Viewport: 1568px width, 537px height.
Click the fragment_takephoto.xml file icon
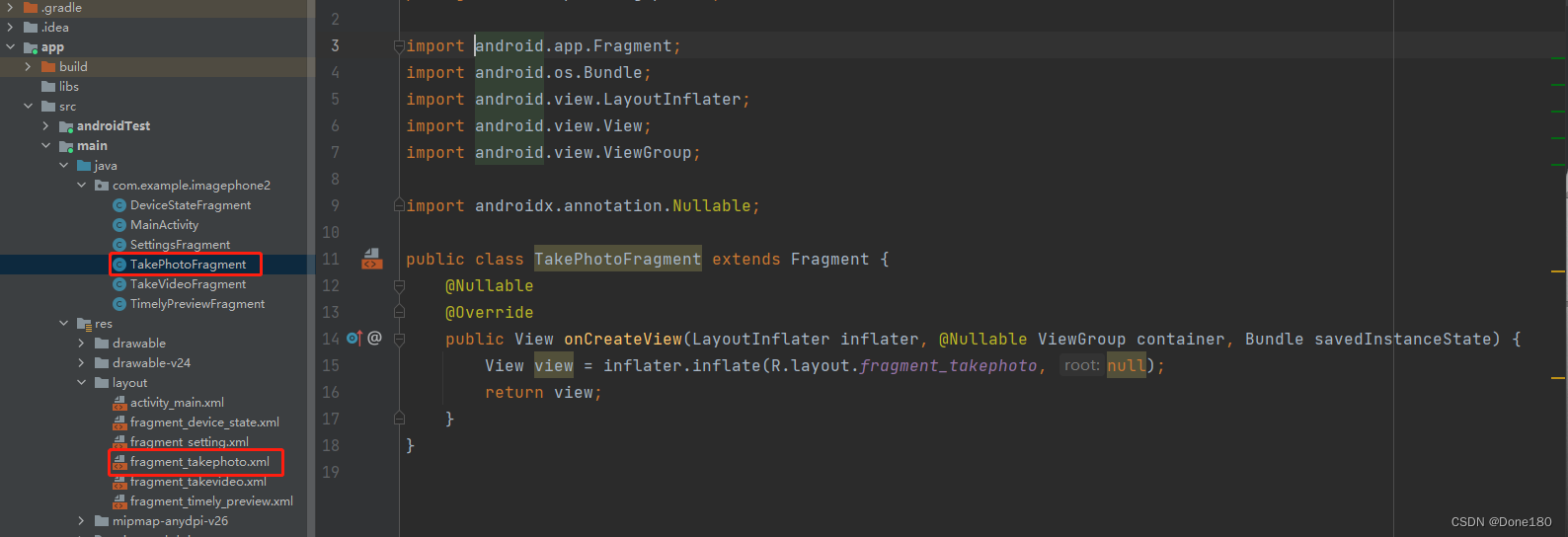coord(119,462)
